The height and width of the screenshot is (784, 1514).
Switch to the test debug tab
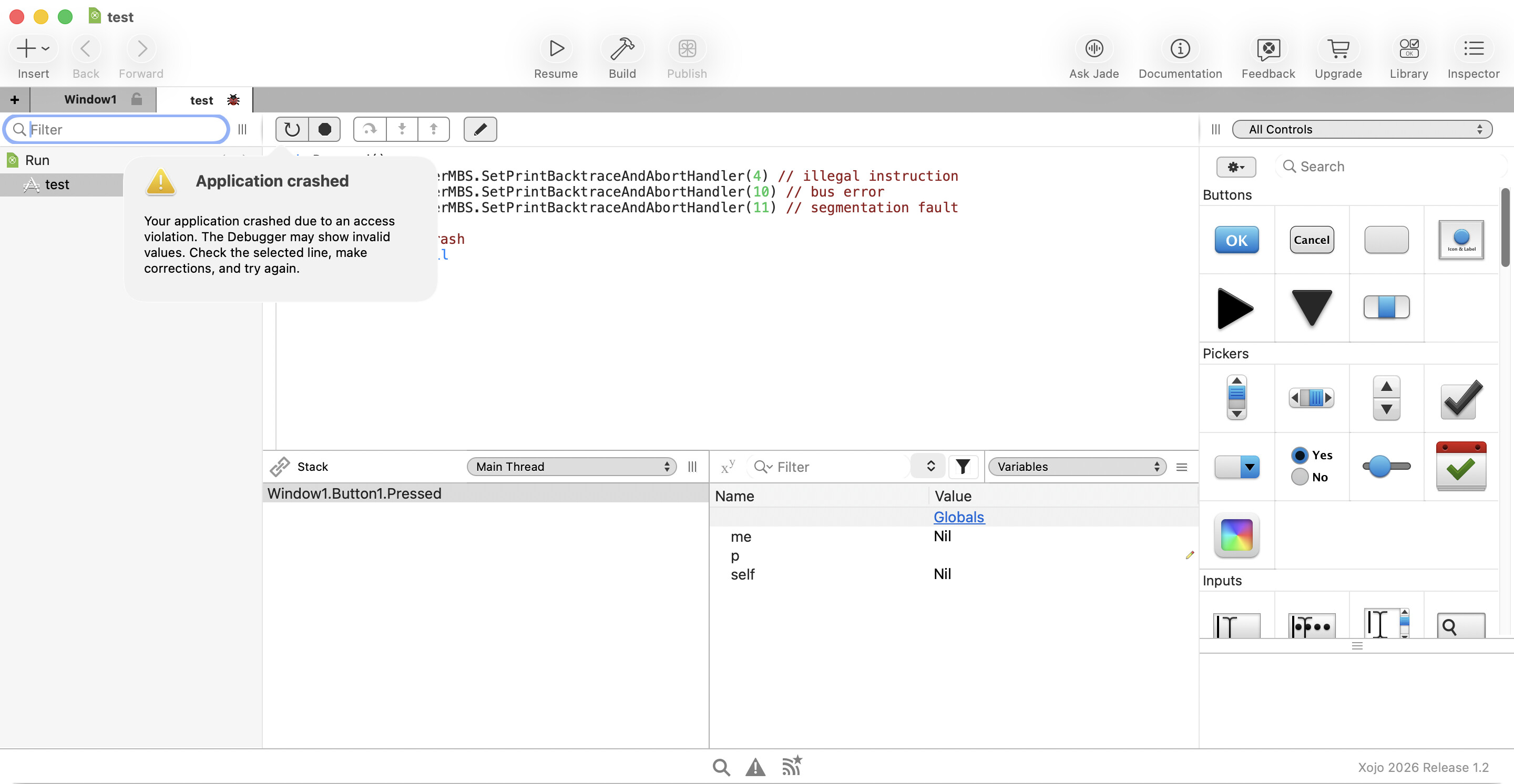click(x=204, y=100)
